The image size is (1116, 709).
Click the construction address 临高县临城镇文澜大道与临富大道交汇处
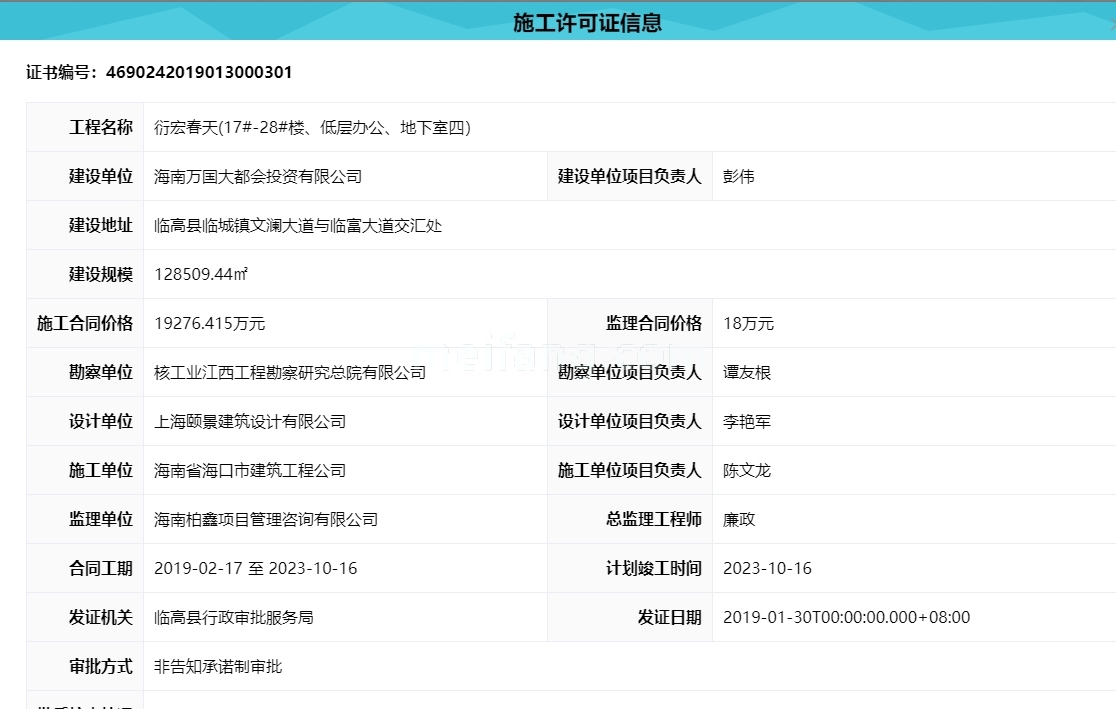click(x=300, y=225)
